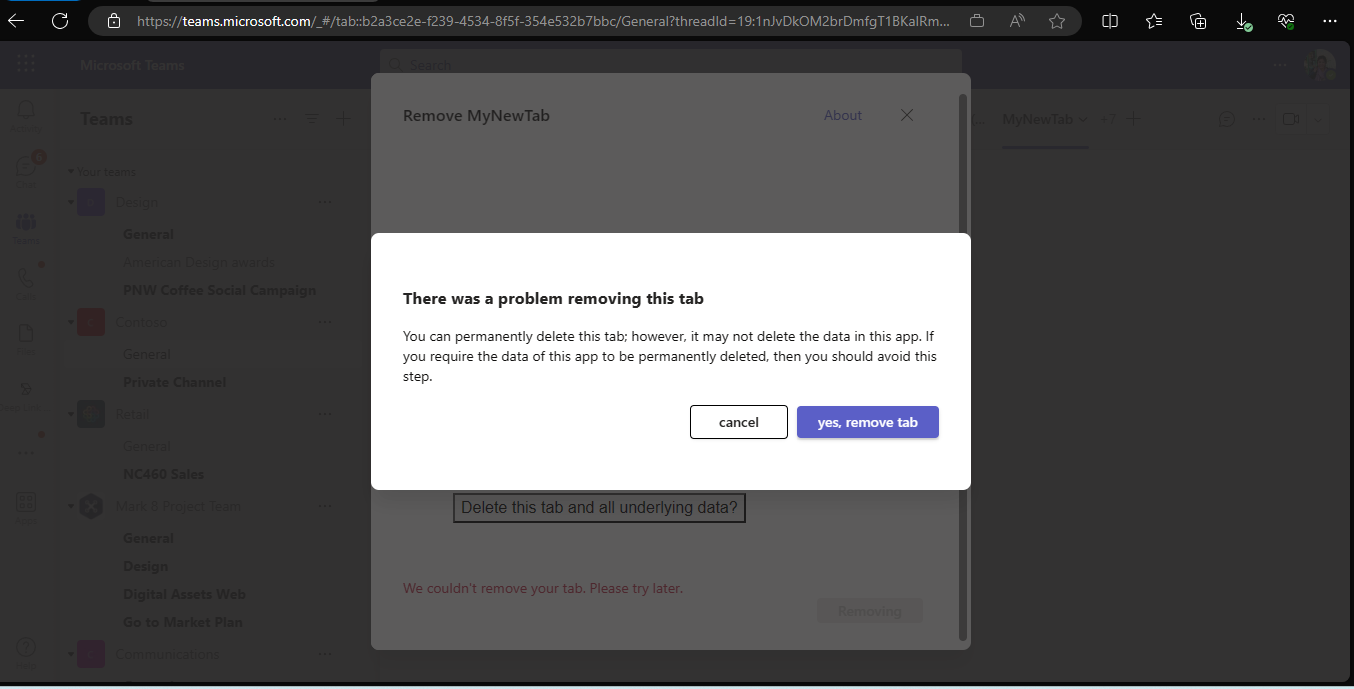The width and height of the screenshot is (1354, 689).
Task: Open the Retail team options menu
Action: 325,413
